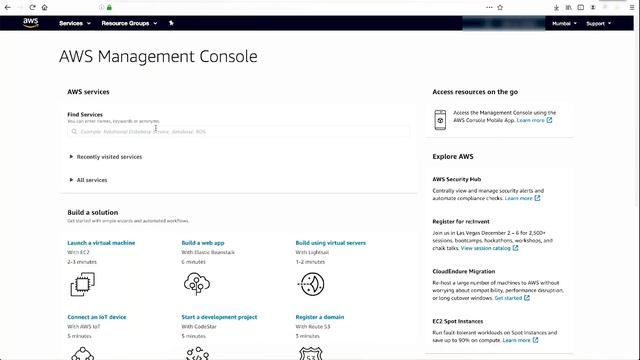The height and width of the screenshot is (360, 640).
Task: Click the mobile app phone icon
Action: (x=440, y=120)
